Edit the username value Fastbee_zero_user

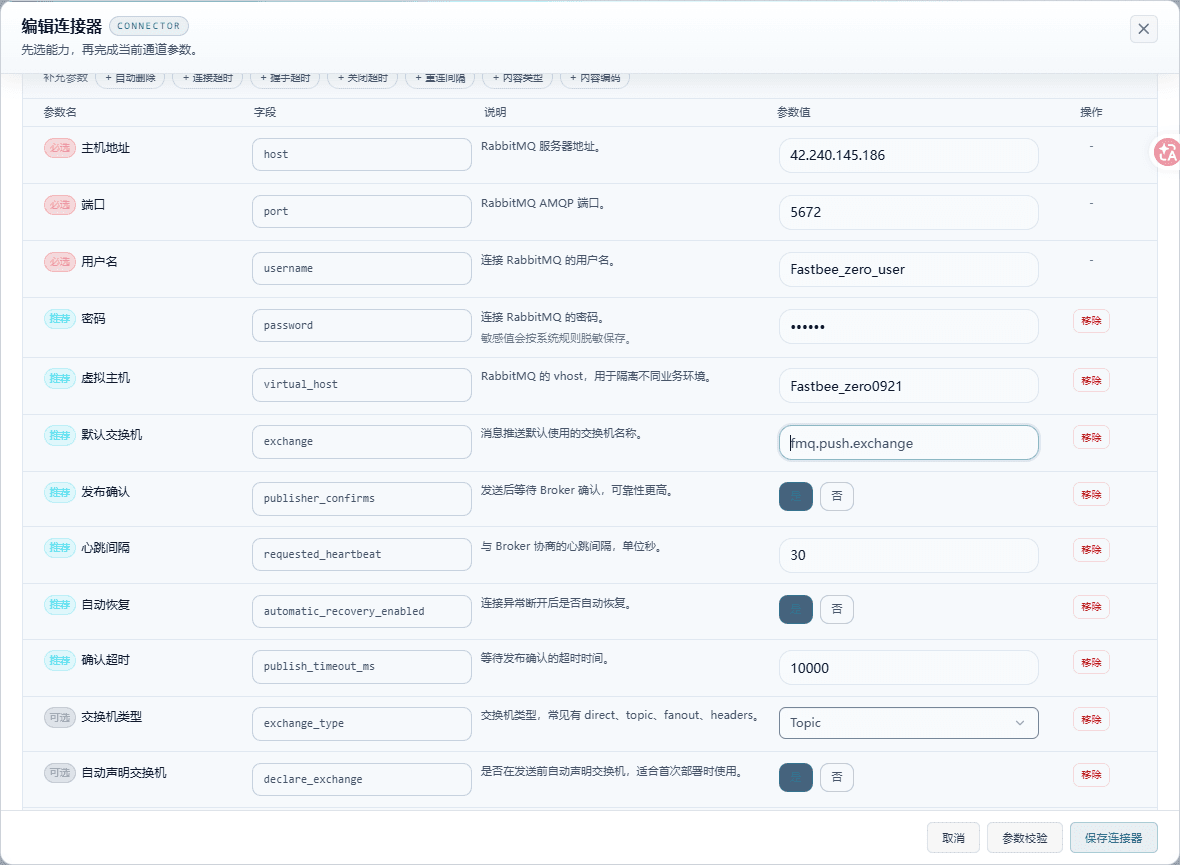tap(908, 270)
